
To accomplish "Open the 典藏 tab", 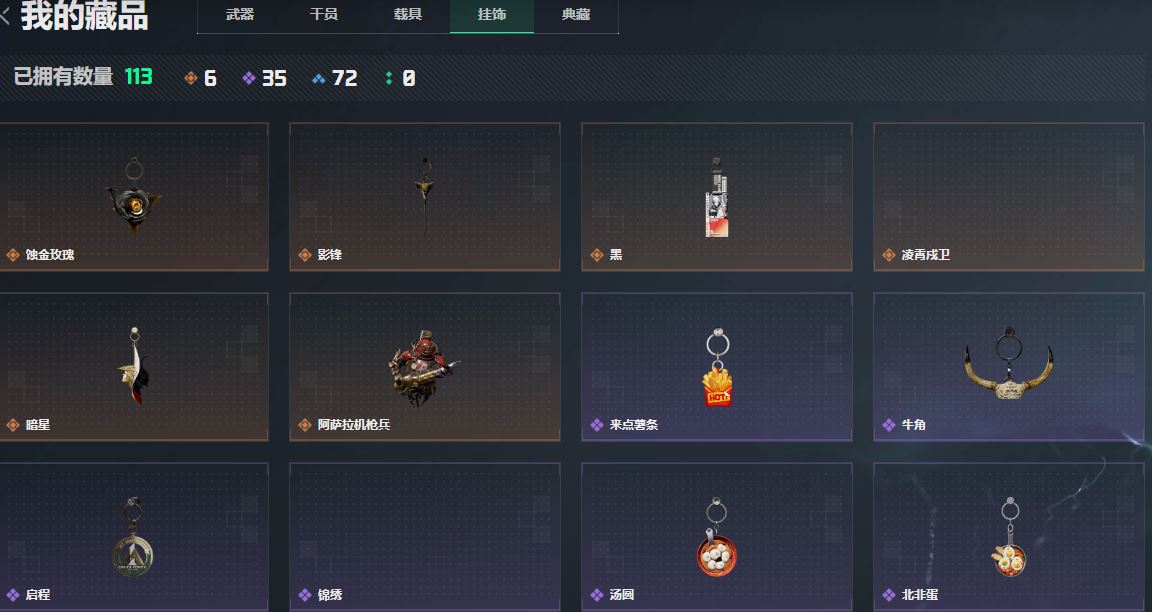I will [x=576, y=15].
